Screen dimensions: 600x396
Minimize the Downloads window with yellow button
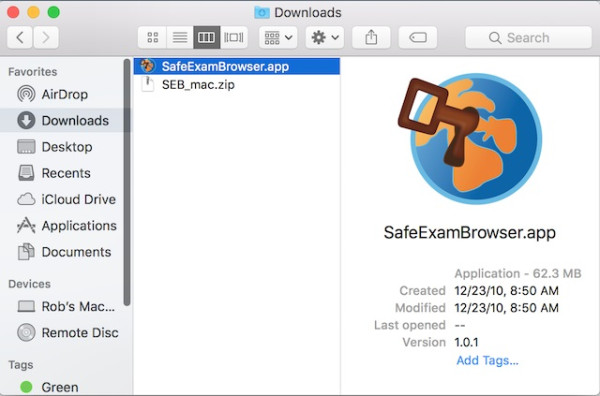pyautogui.click(x=33, y=12)
